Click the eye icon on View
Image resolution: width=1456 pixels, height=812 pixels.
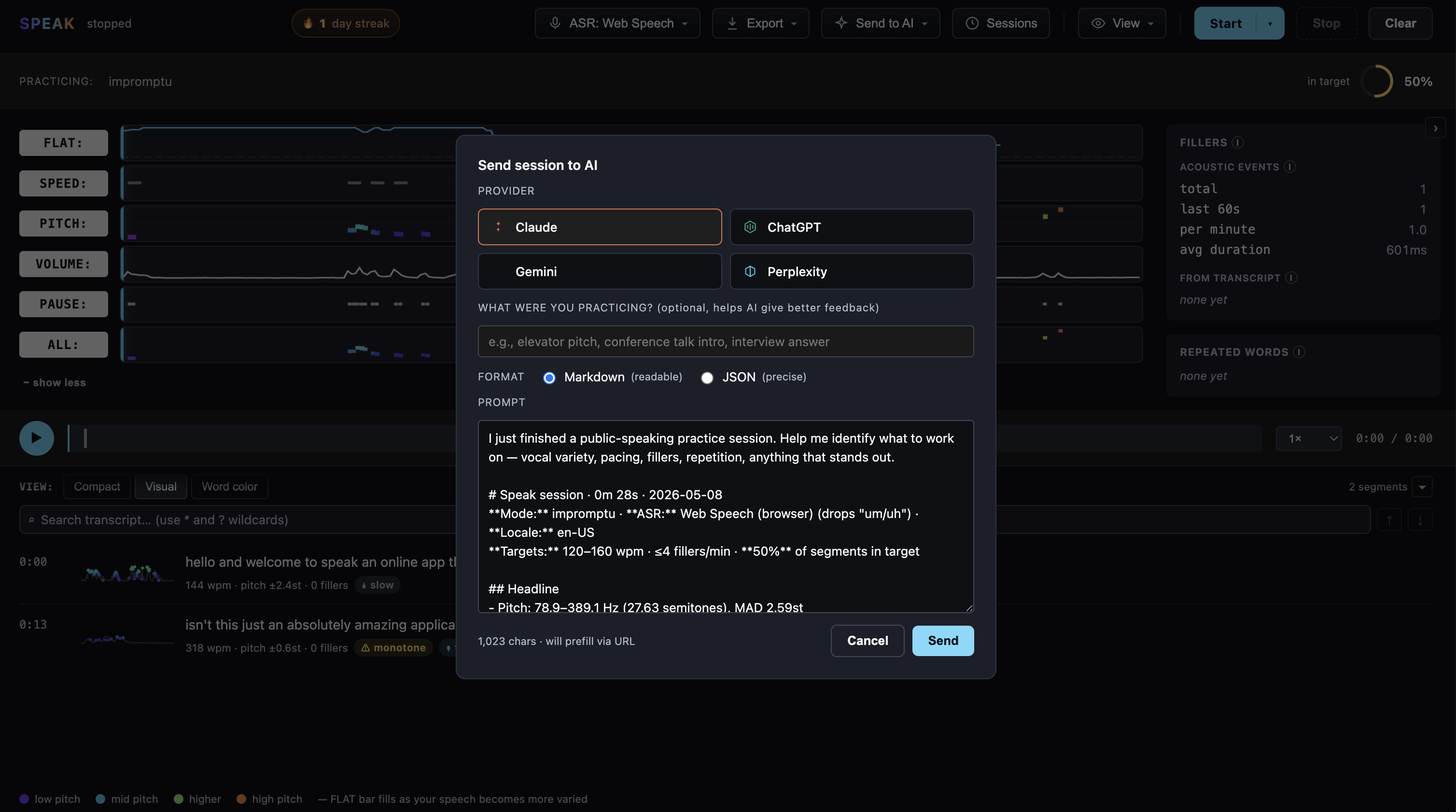tap(1098, 23)
